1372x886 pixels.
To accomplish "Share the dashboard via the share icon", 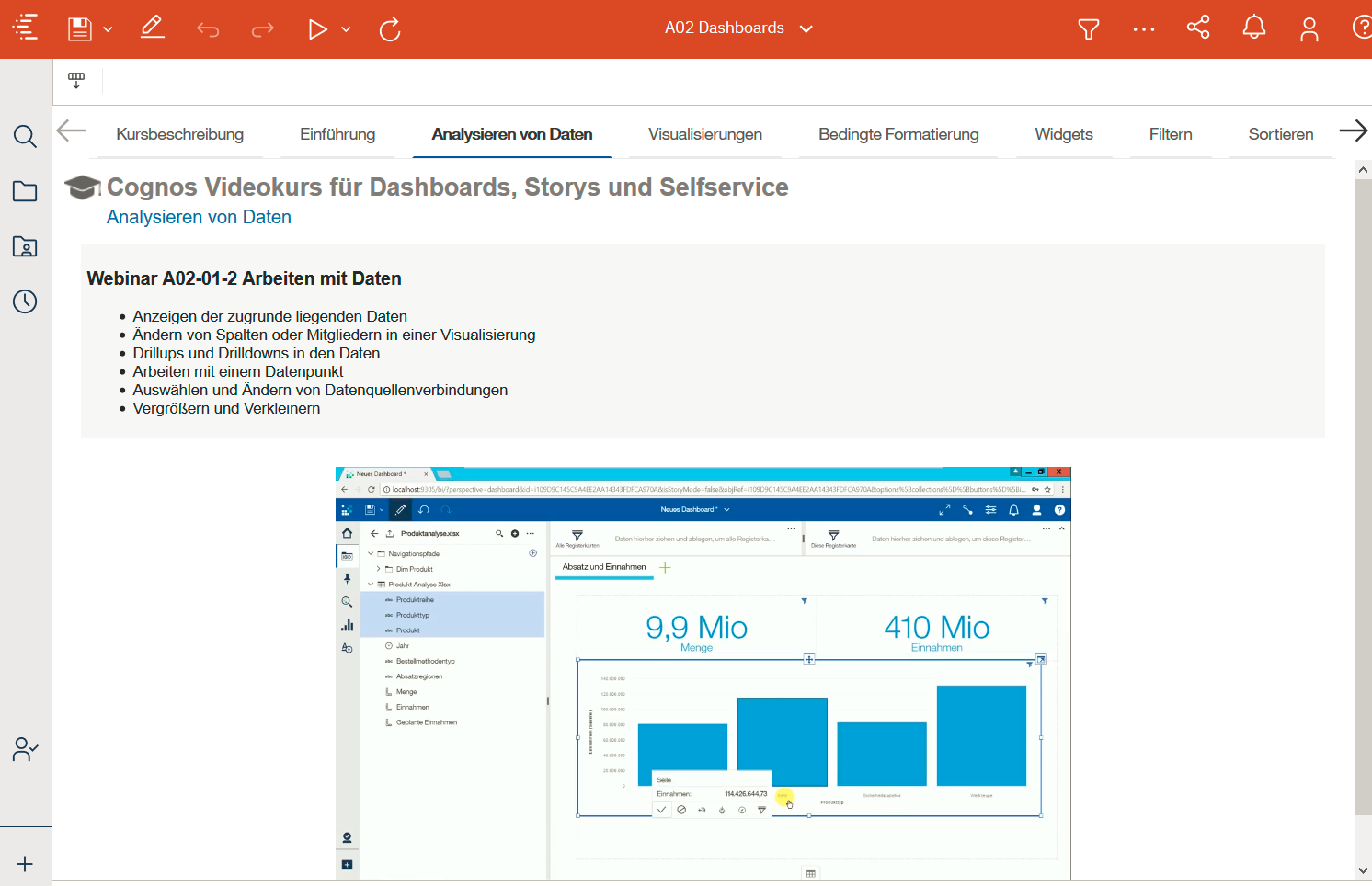I will click(x=1198, y=28).
